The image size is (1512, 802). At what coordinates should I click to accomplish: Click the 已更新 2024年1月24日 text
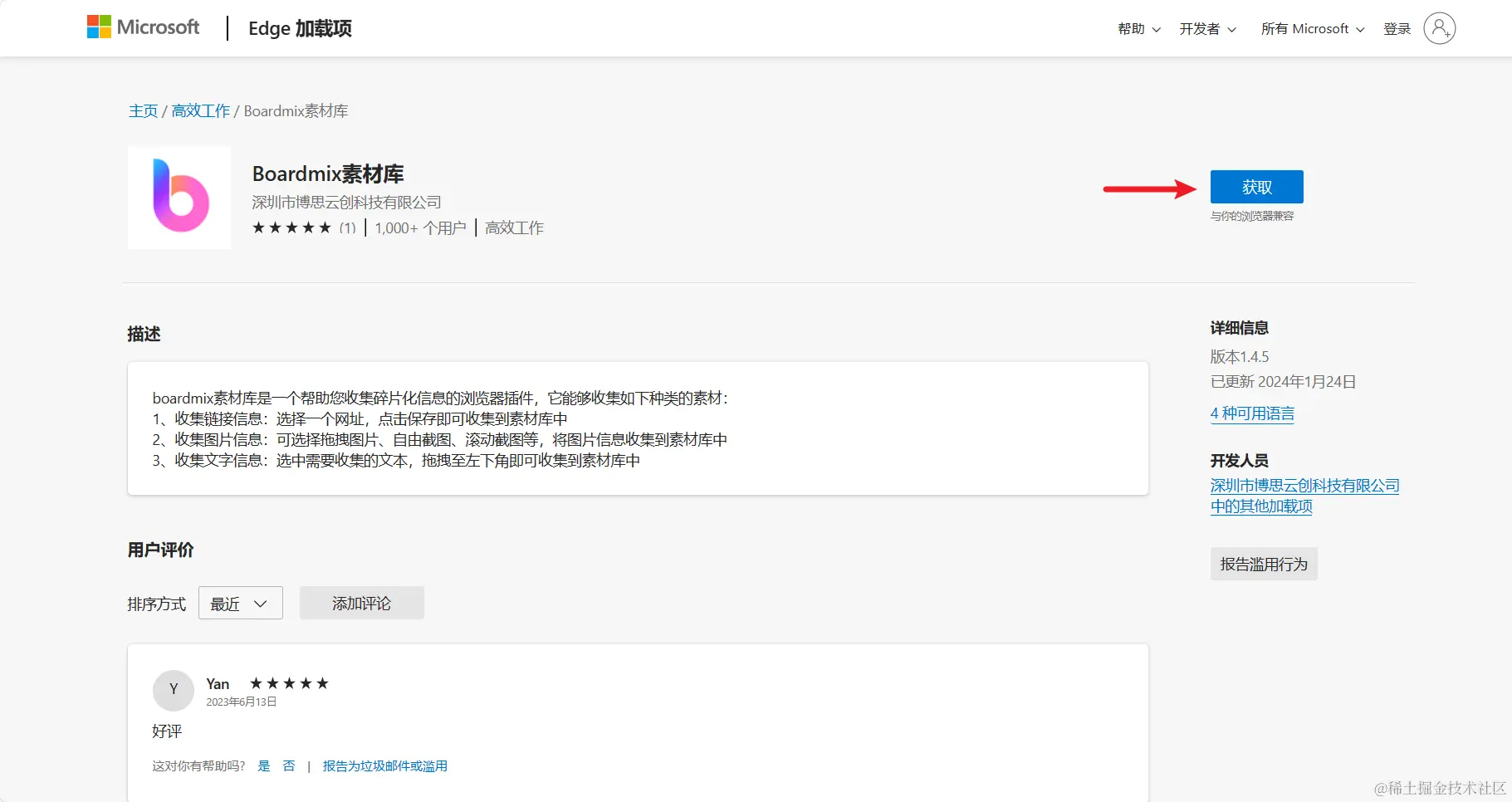(1283, 382)
